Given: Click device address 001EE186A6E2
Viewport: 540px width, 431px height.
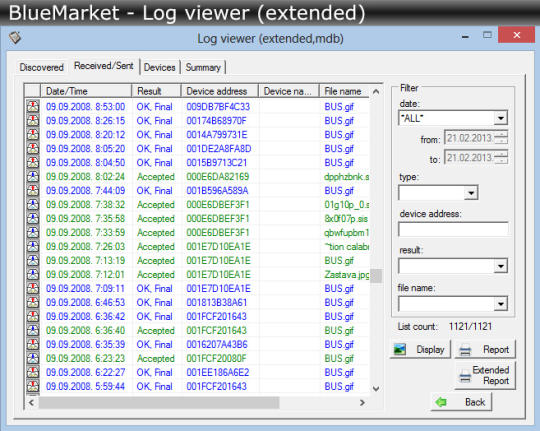Looking at the screenshot, I should [218, 372].
